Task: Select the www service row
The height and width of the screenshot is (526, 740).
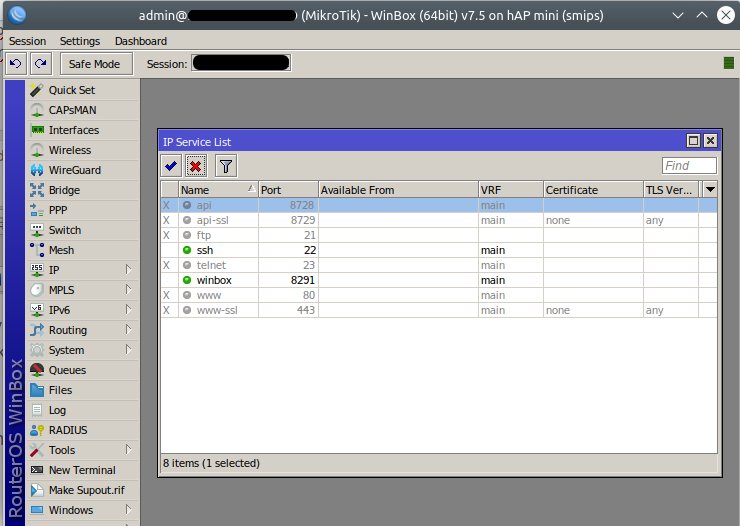Action: [x=439, y=295]
